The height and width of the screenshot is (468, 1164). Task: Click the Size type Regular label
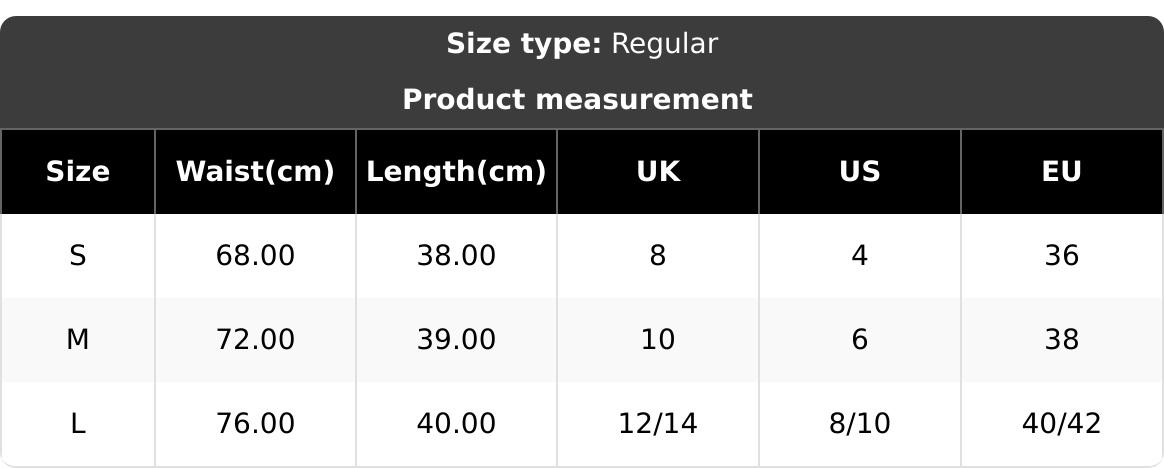point(581,44)
